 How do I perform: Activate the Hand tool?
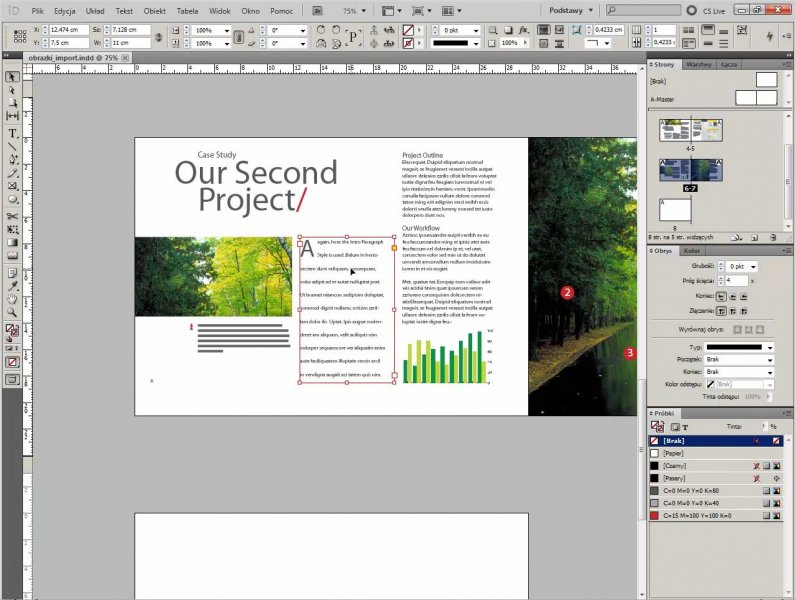click(x=13, y=298)
